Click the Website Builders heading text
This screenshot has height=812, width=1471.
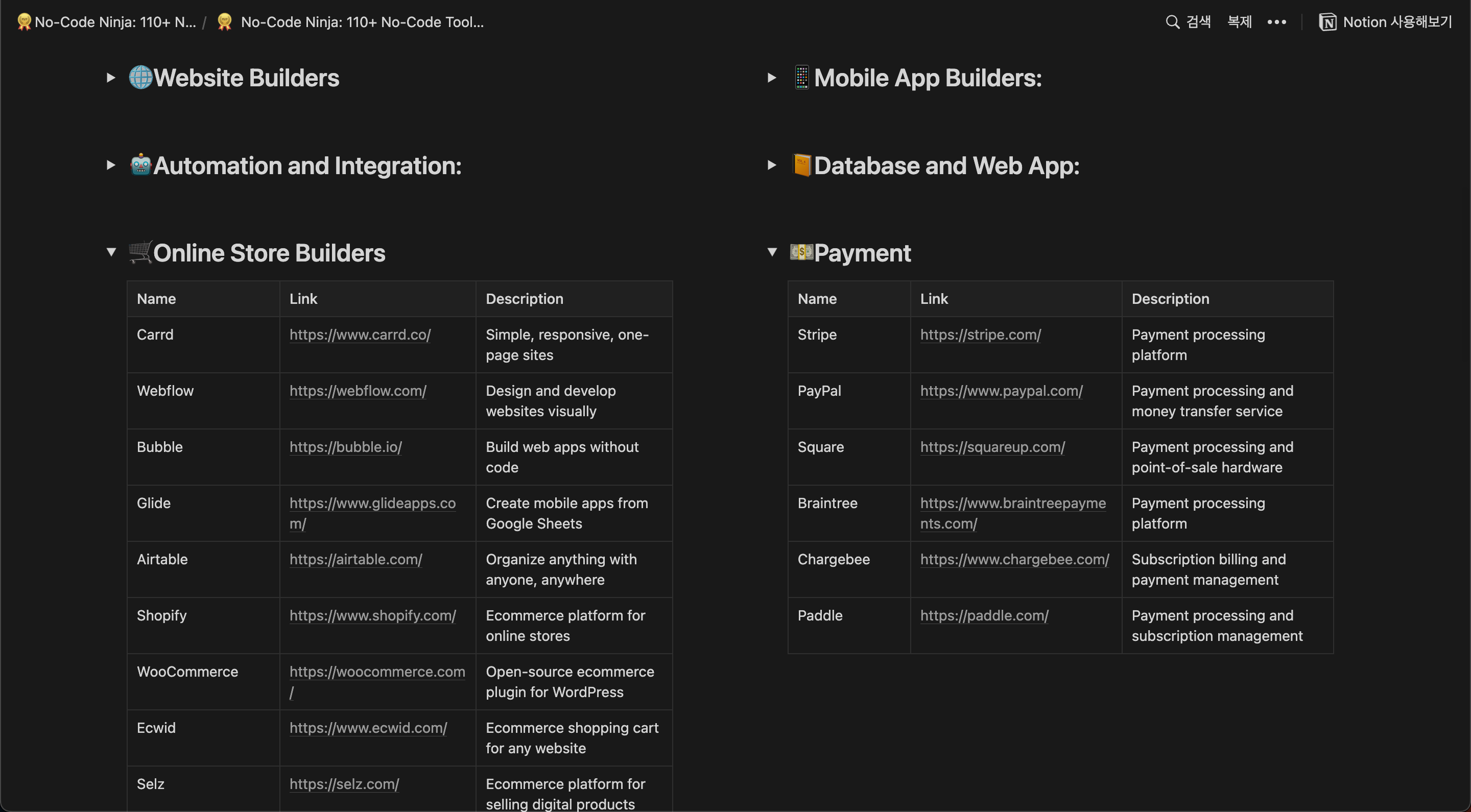tap(246, 78)
